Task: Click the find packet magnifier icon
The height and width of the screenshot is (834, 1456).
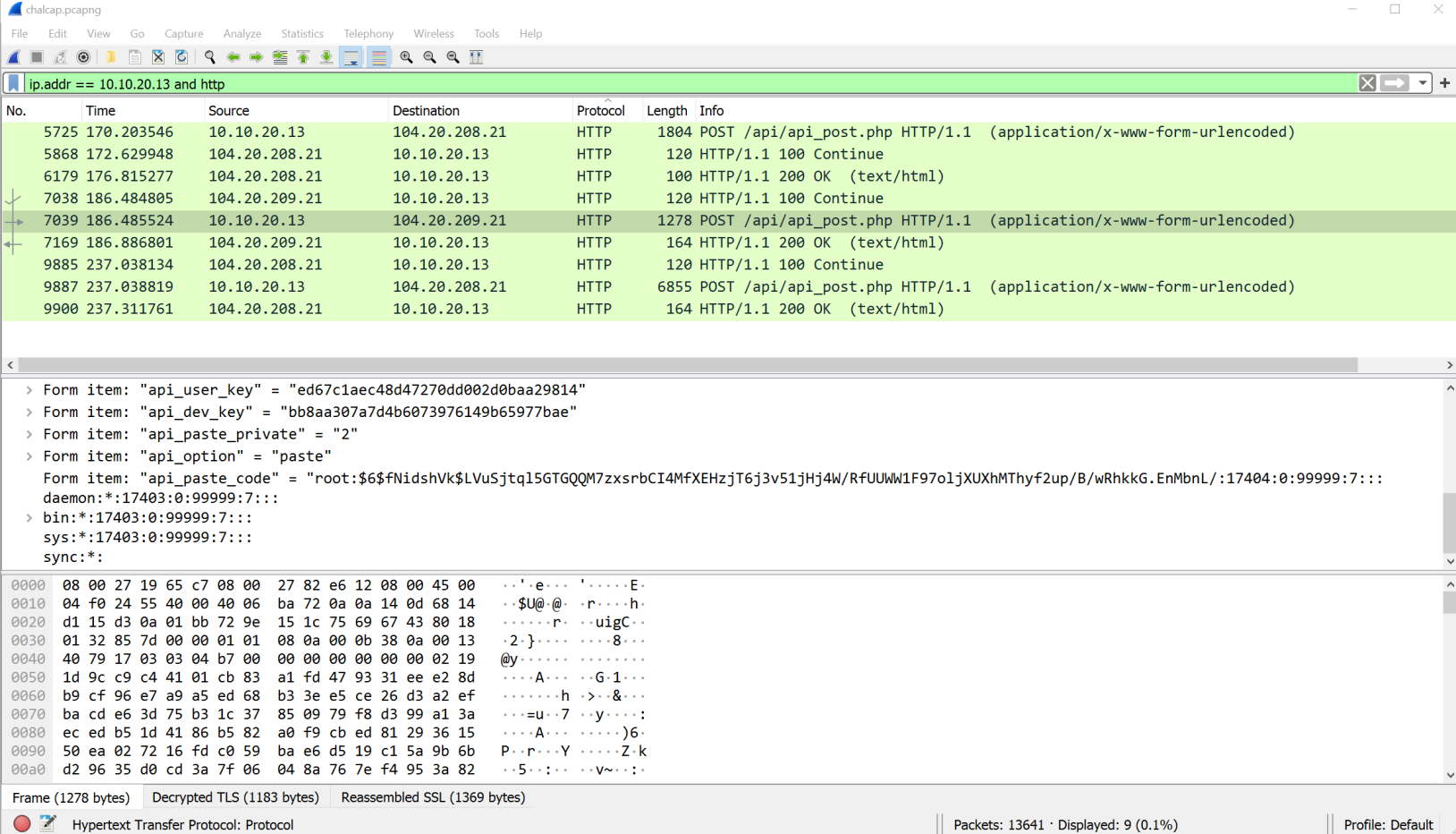Action: tap(210, 57)
